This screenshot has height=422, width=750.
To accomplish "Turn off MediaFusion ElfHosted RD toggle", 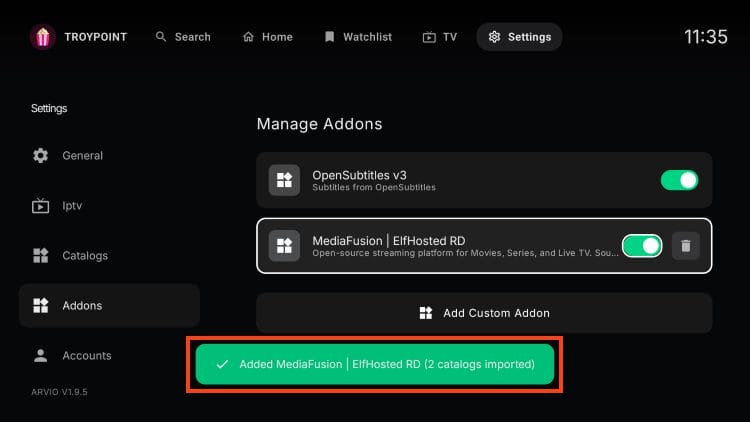I will (x=642, y=246).
